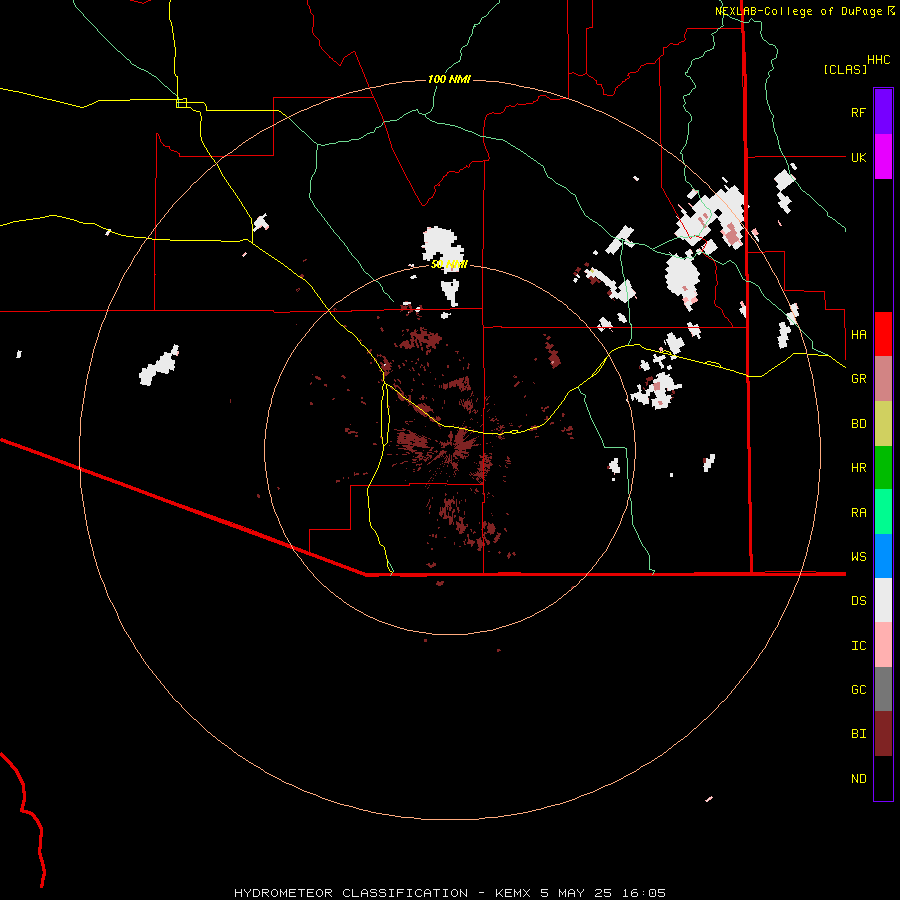This screenshot has height=900, width=900.
Task: Click the HA legend label
Action: click(x=858, y=334)
